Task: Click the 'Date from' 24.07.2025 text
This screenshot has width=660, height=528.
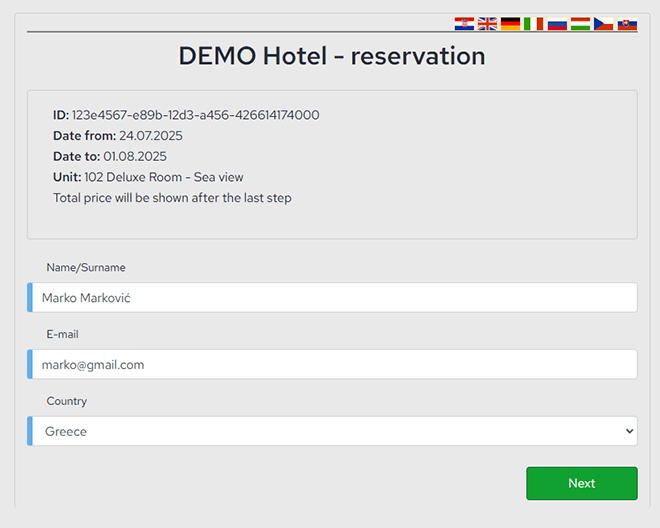Action: point(150,136)
